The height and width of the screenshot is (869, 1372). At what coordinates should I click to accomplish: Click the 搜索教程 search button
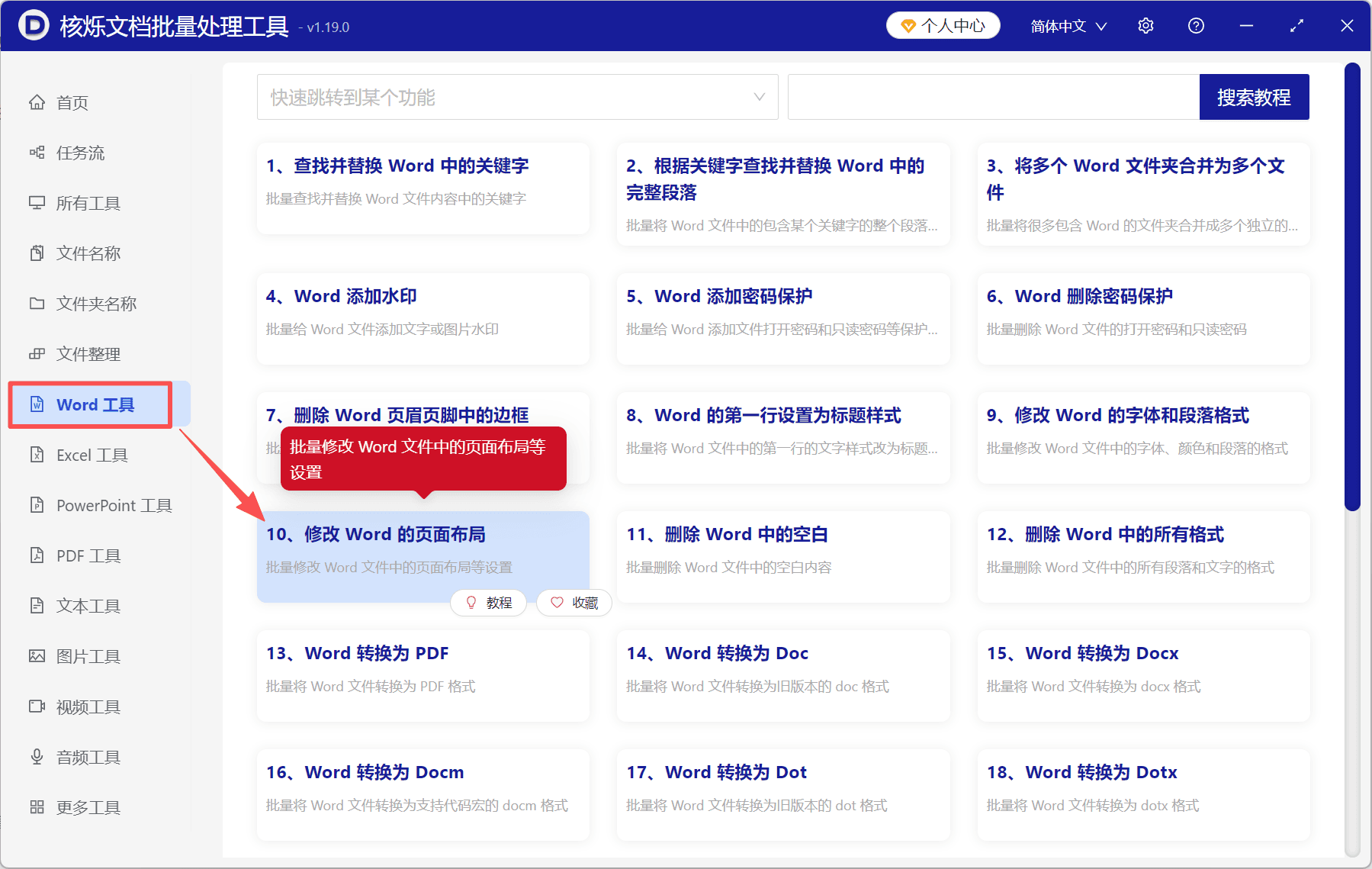click(1254, 97)
